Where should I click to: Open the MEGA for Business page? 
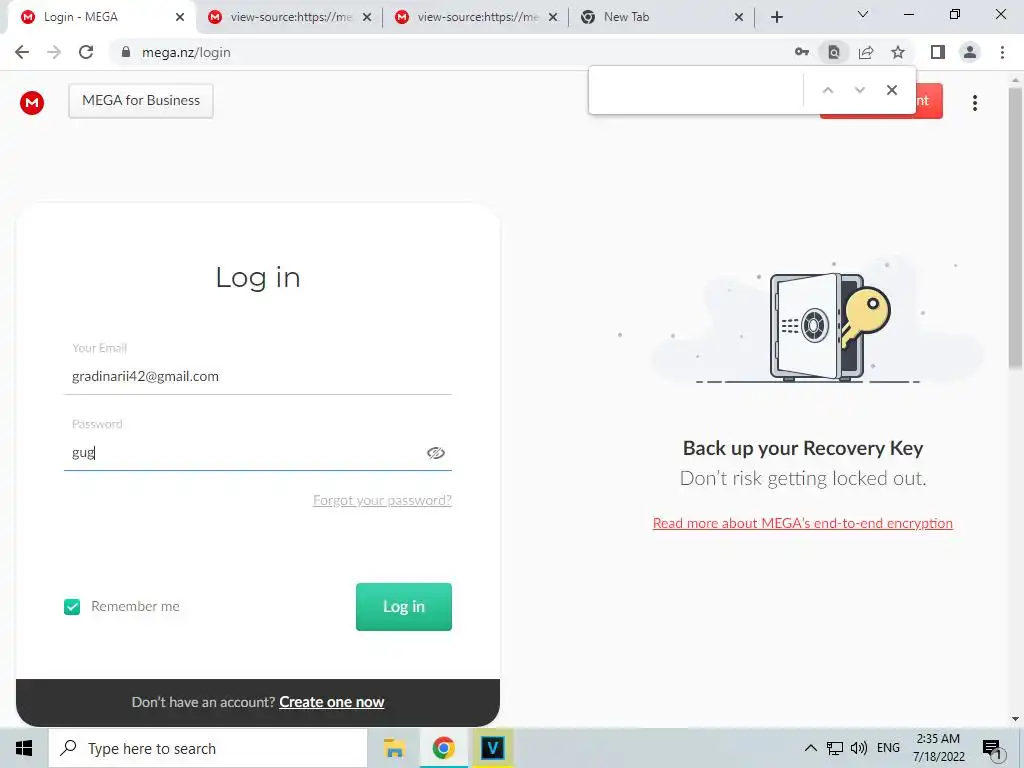click(141, 101)
